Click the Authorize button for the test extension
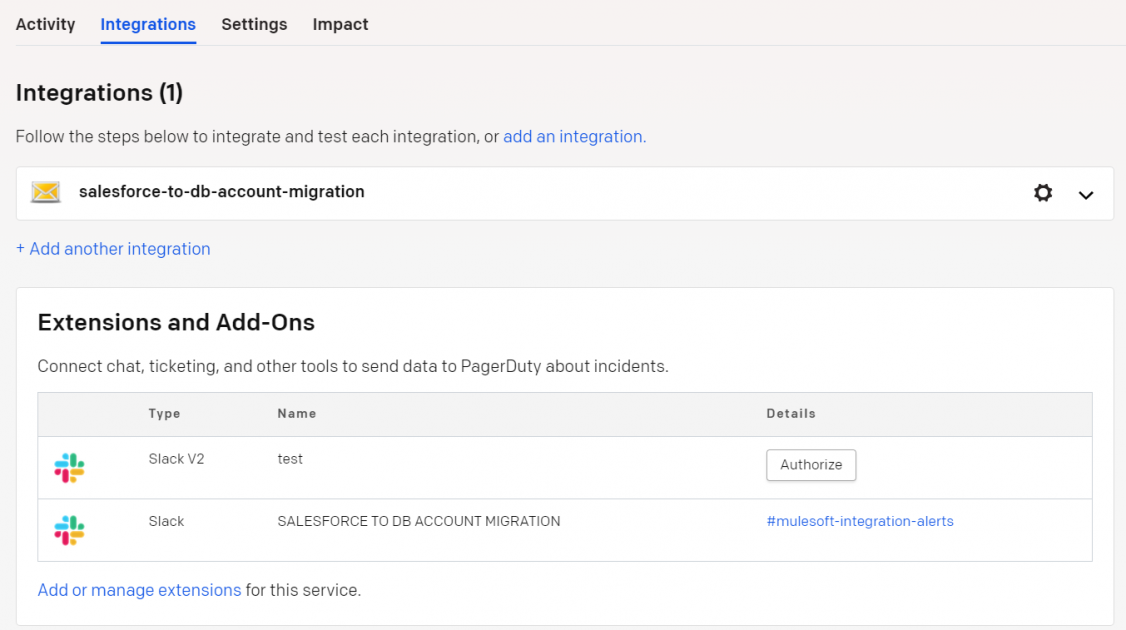 point(811,465)
